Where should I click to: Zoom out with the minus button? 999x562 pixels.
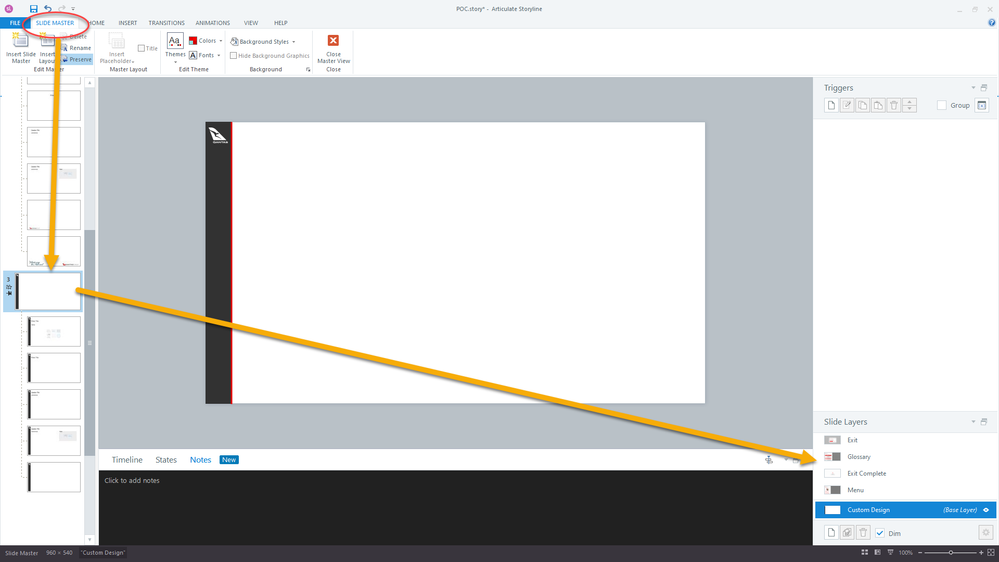pyautogui.click(x=920, y=552)
